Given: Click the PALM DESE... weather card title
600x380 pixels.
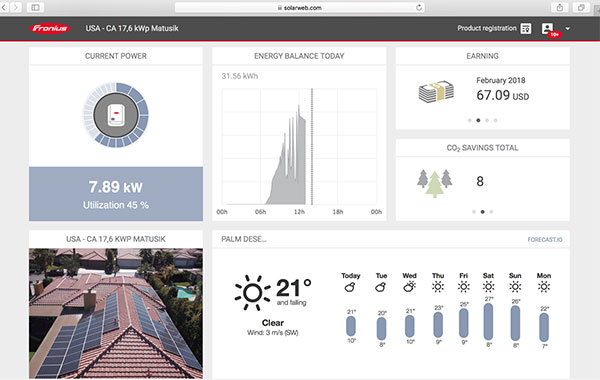Looking at the screenshot, I should (244, 239).
